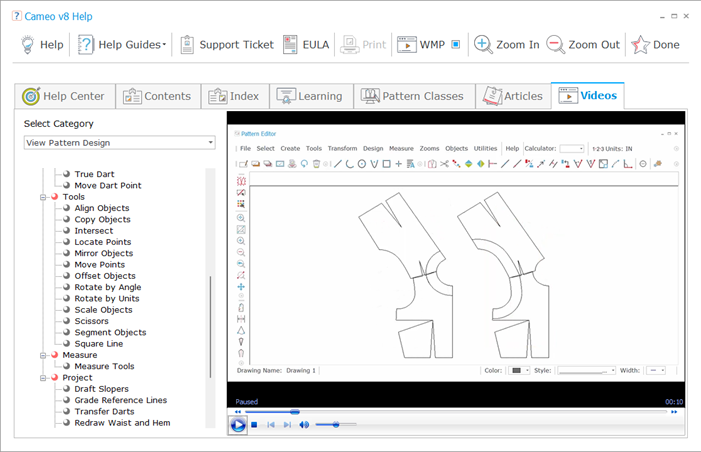Image resolution: width=701 pixels, height=452 pixels.
Task: Click the rewind arrows on seek bar
Action: point(238,412)
